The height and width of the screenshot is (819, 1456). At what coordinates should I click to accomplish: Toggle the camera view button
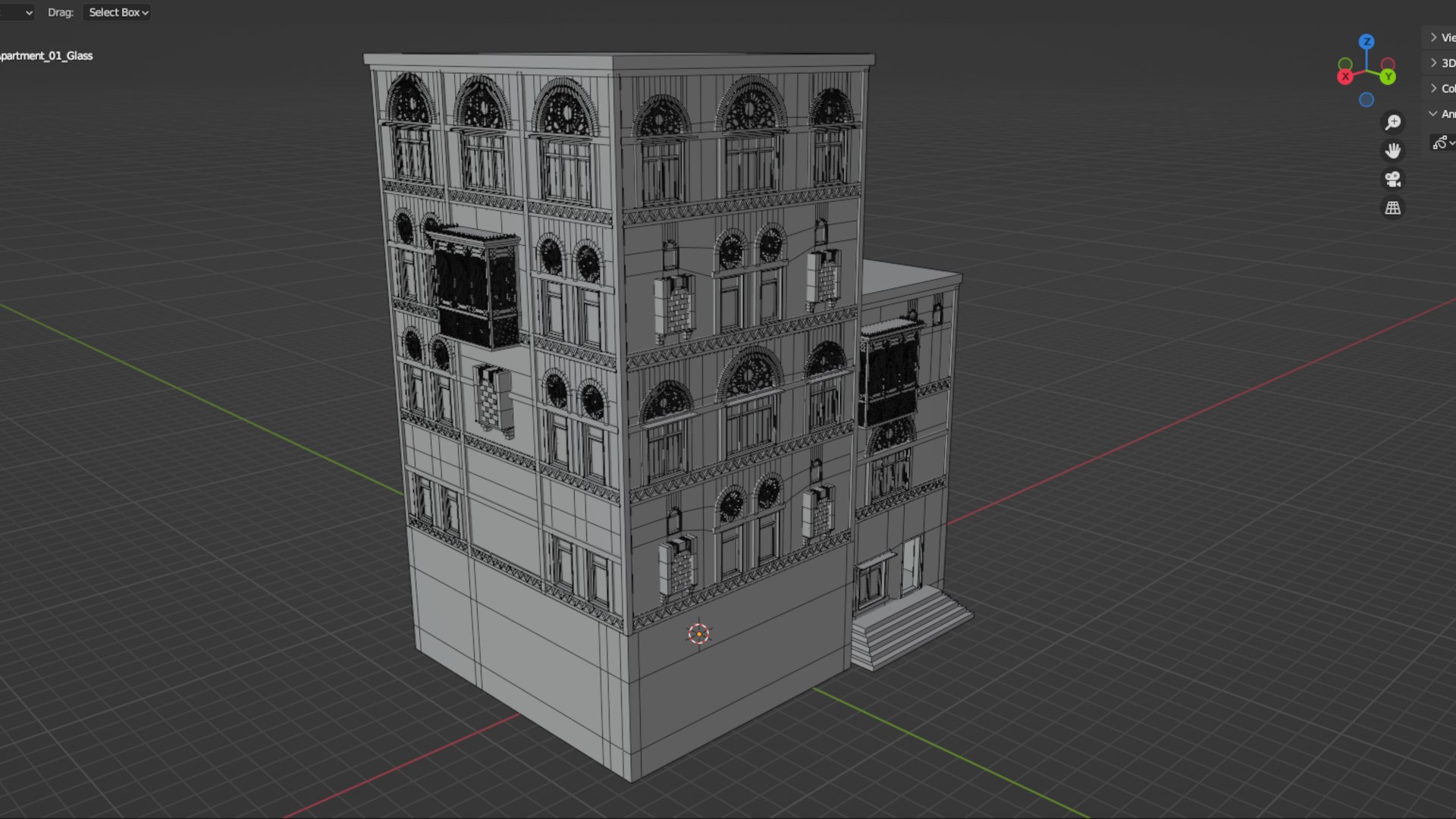(1393, 180)
